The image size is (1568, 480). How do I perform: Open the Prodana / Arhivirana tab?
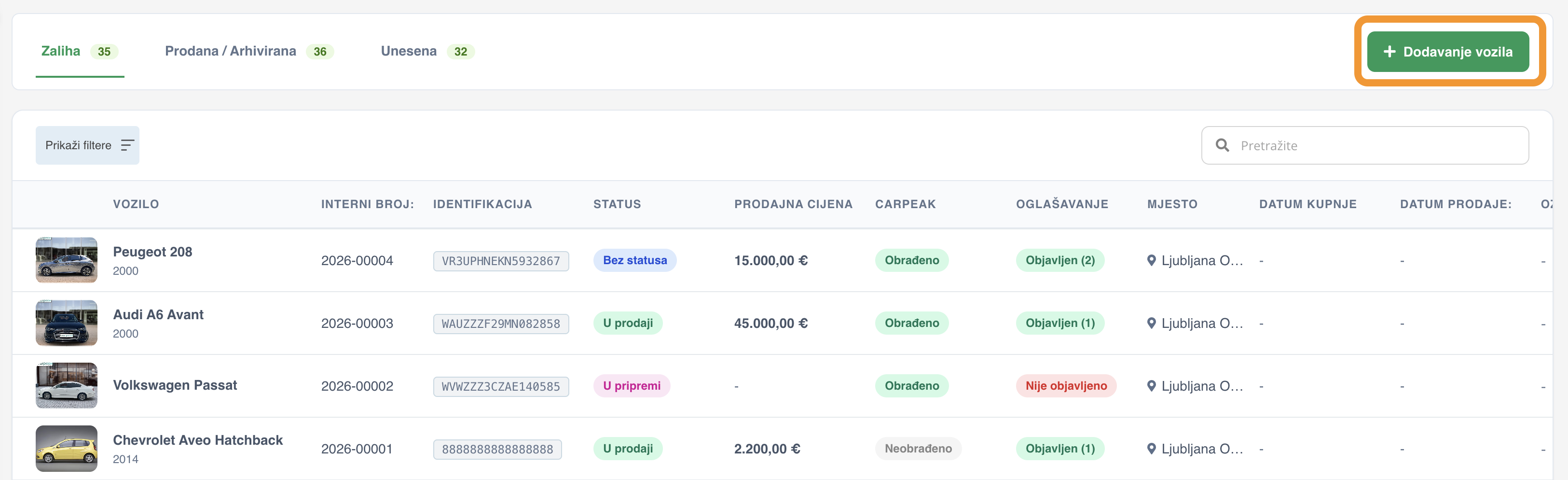(249, 52)
